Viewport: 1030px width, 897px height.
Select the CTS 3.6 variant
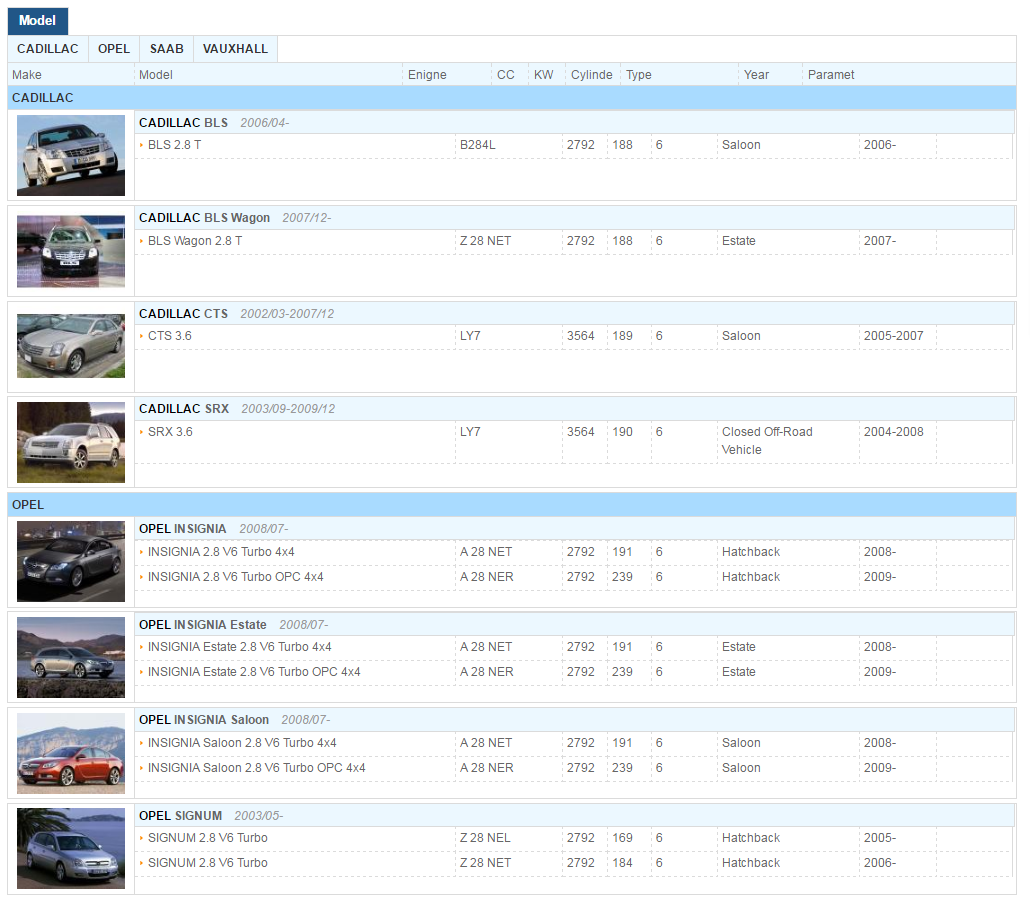pos(169,336)
